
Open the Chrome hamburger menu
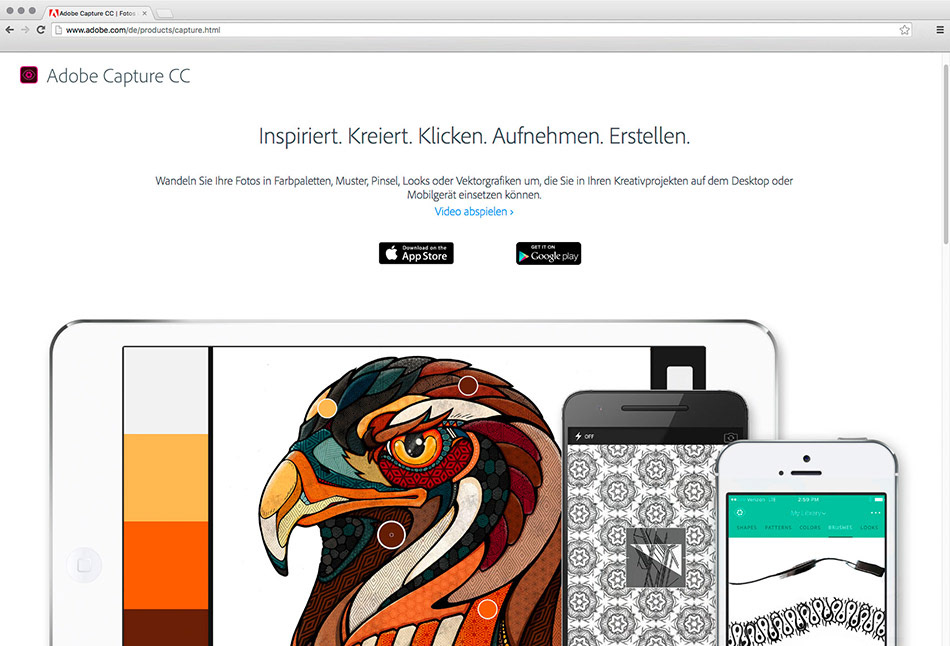(940, 30)
